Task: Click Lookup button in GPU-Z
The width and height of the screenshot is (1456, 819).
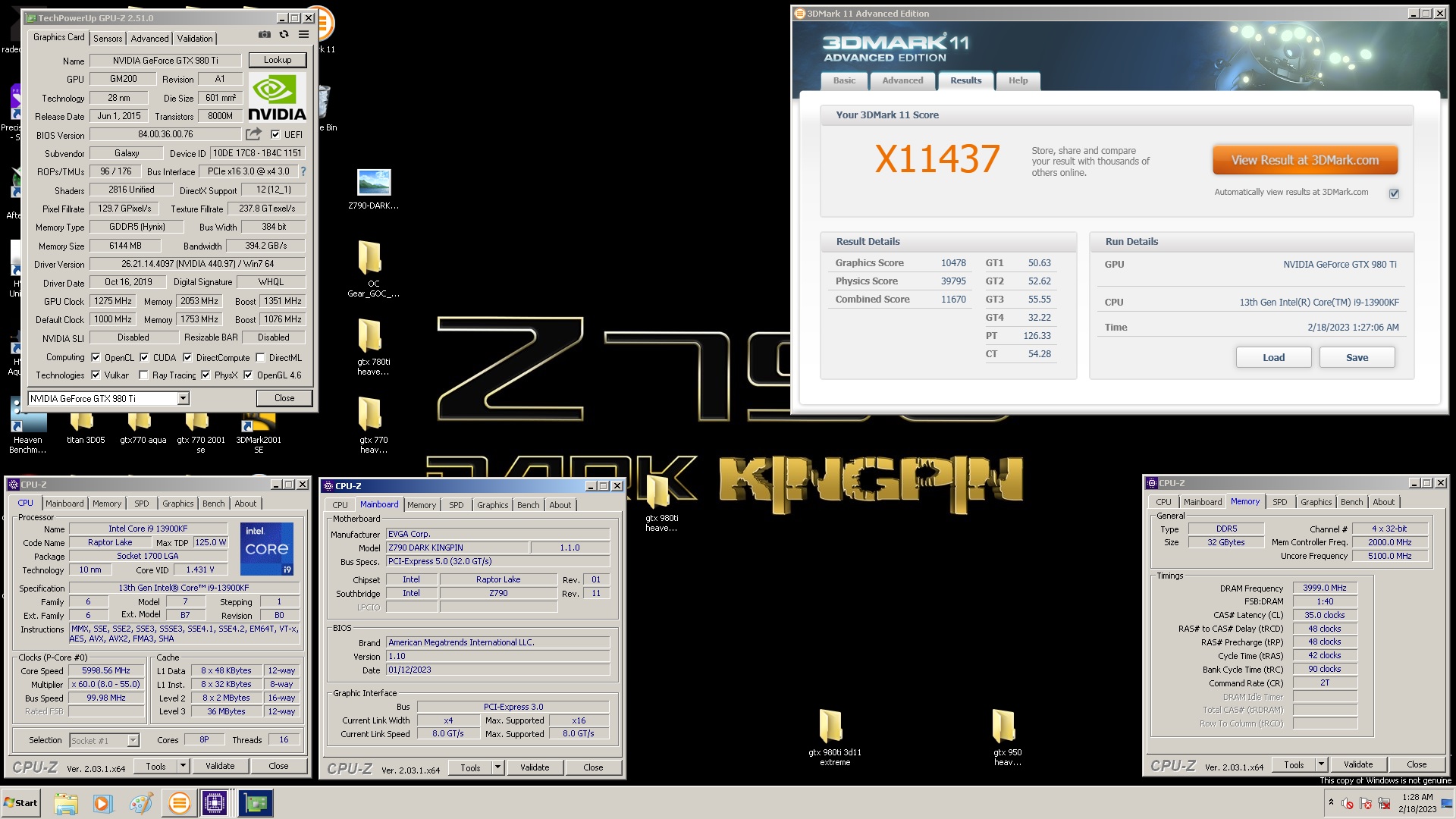Action: (278, 60)
